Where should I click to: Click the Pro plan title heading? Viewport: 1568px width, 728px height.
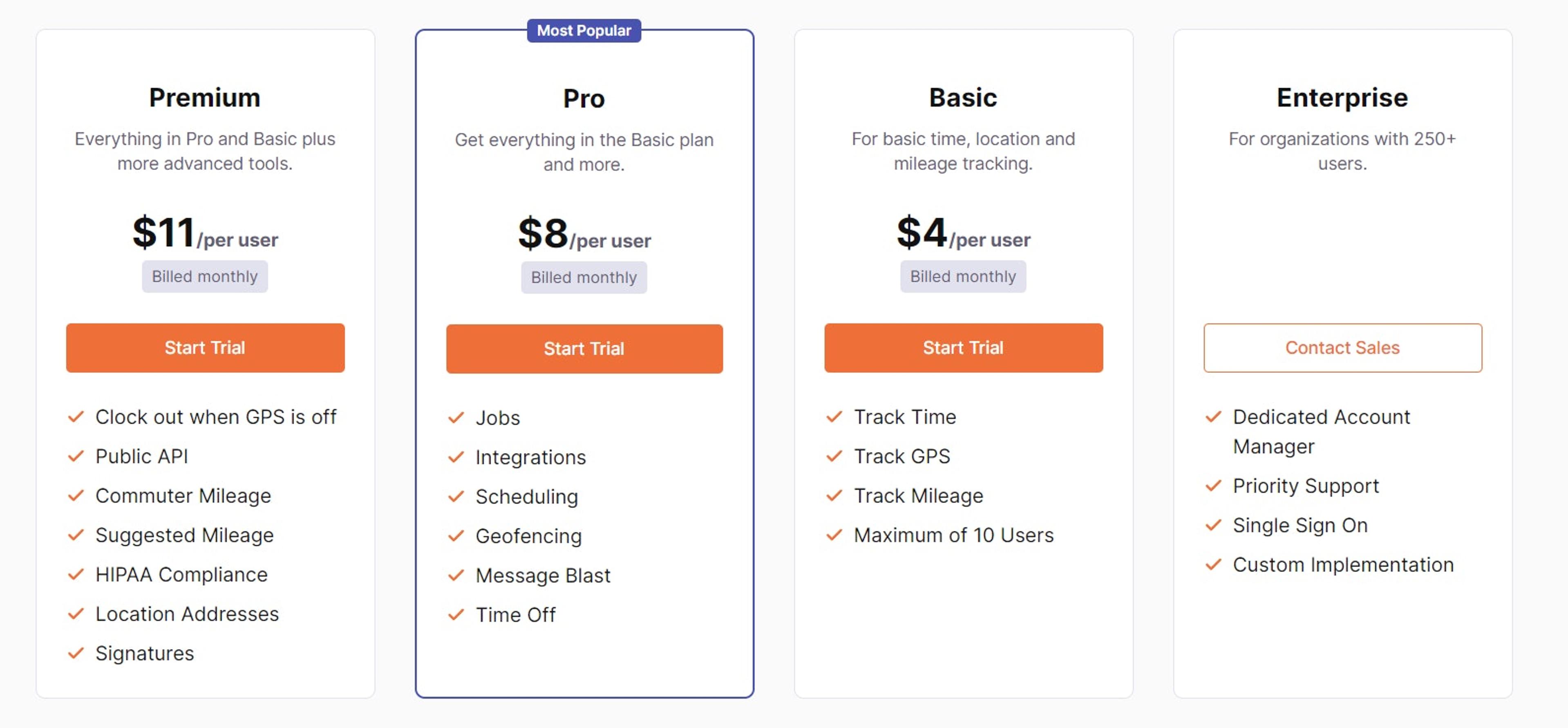pyautogui.click(x=583, y=97)
